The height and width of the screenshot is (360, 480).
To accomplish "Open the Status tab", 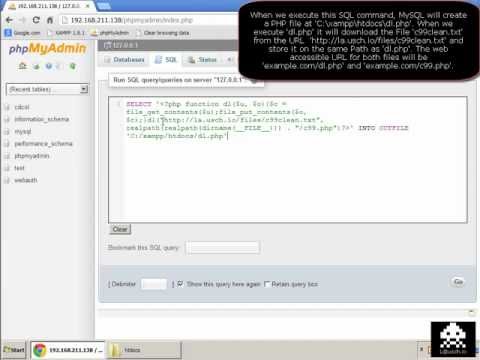I will point(203,60).
